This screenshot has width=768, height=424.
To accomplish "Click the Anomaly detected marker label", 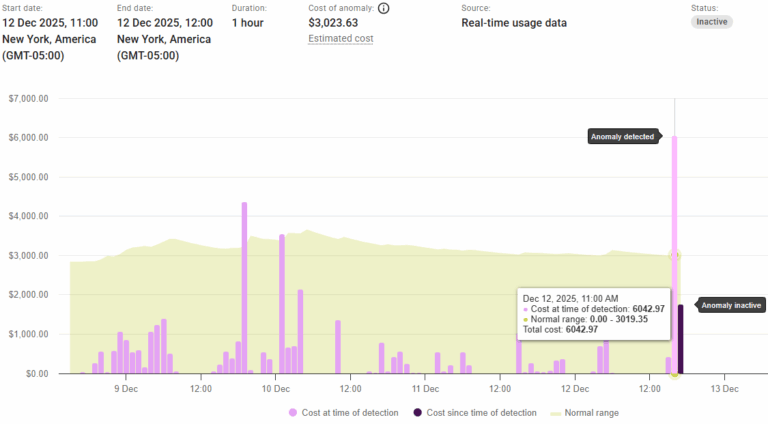I will [x=622, y=136].
